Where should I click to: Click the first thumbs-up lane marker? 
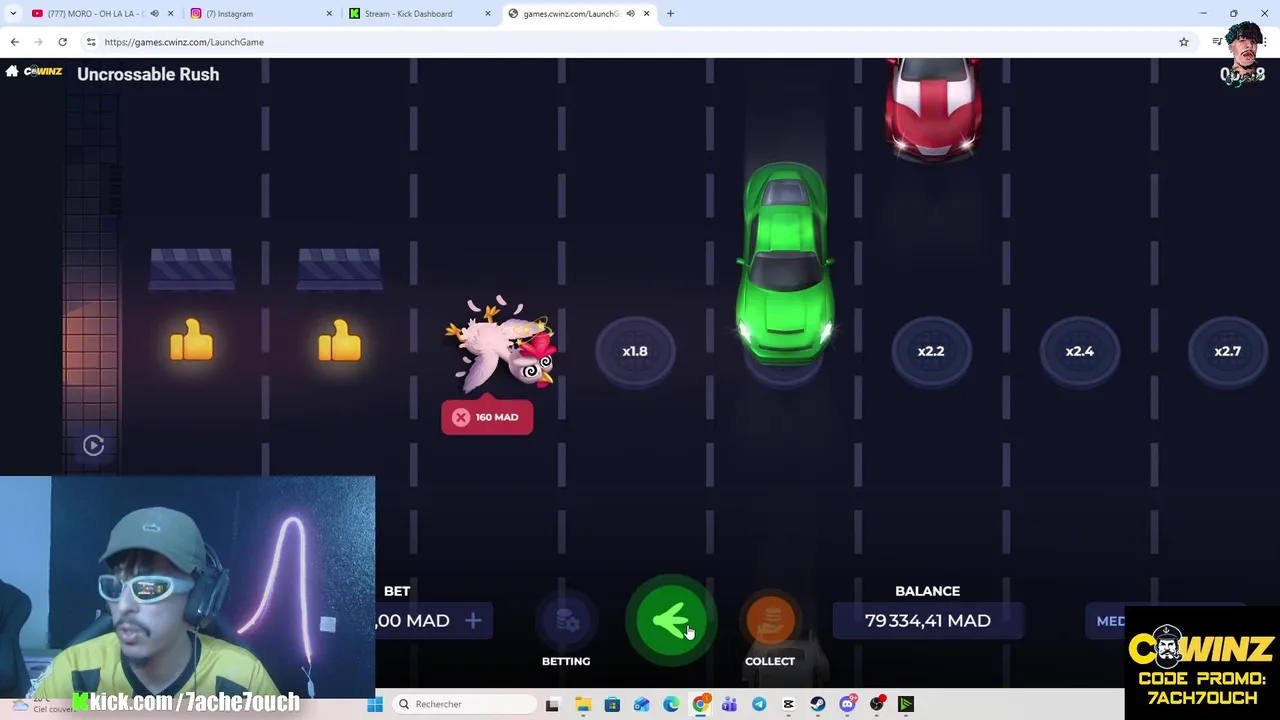(x=191, y=340)
